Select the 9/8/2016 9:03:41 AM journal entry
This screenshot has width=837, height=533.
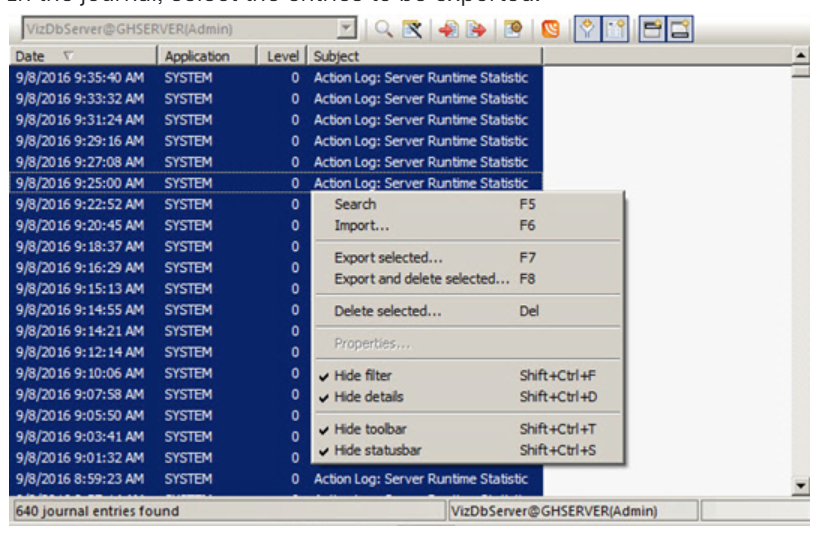click(x=160, y=436)
